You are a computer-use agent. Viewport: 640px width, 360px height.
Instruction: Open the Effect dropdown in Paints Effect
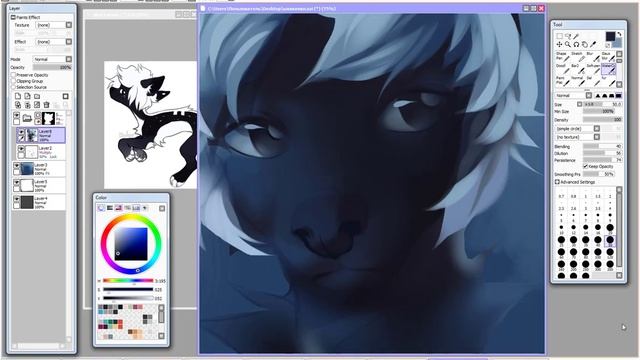69,42
